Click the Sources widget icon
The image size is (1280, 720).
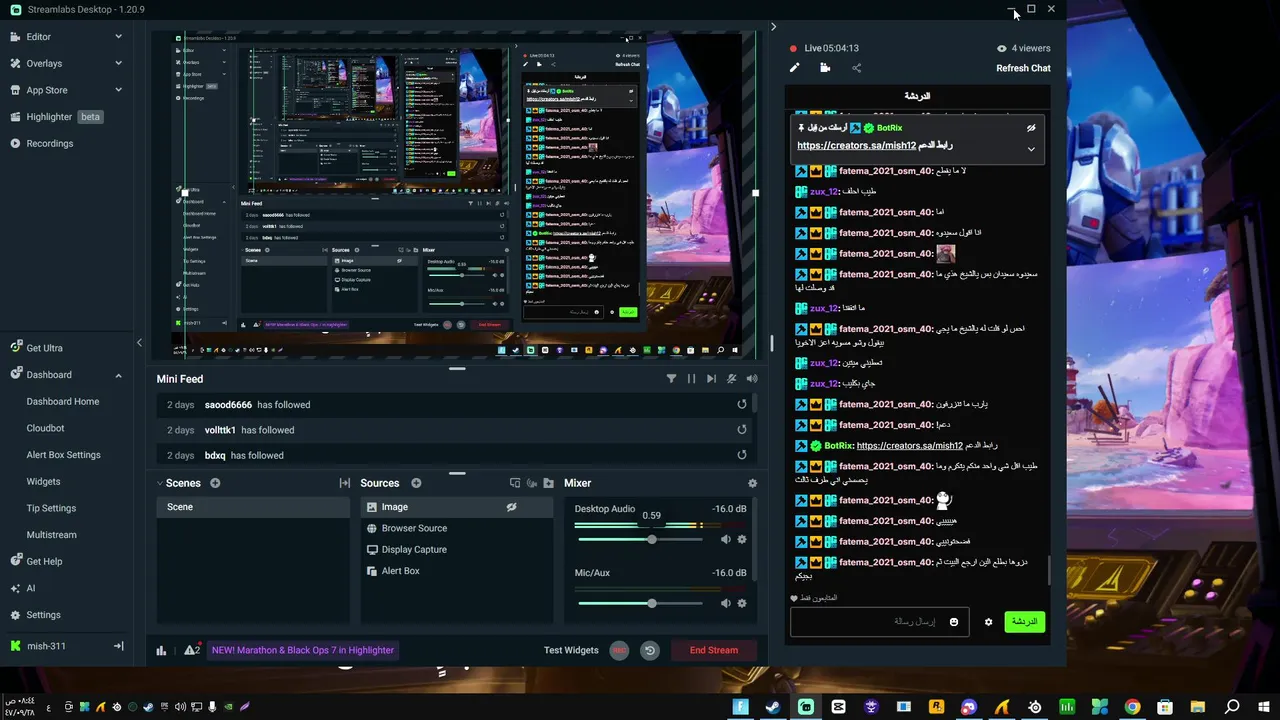point(515,483)
